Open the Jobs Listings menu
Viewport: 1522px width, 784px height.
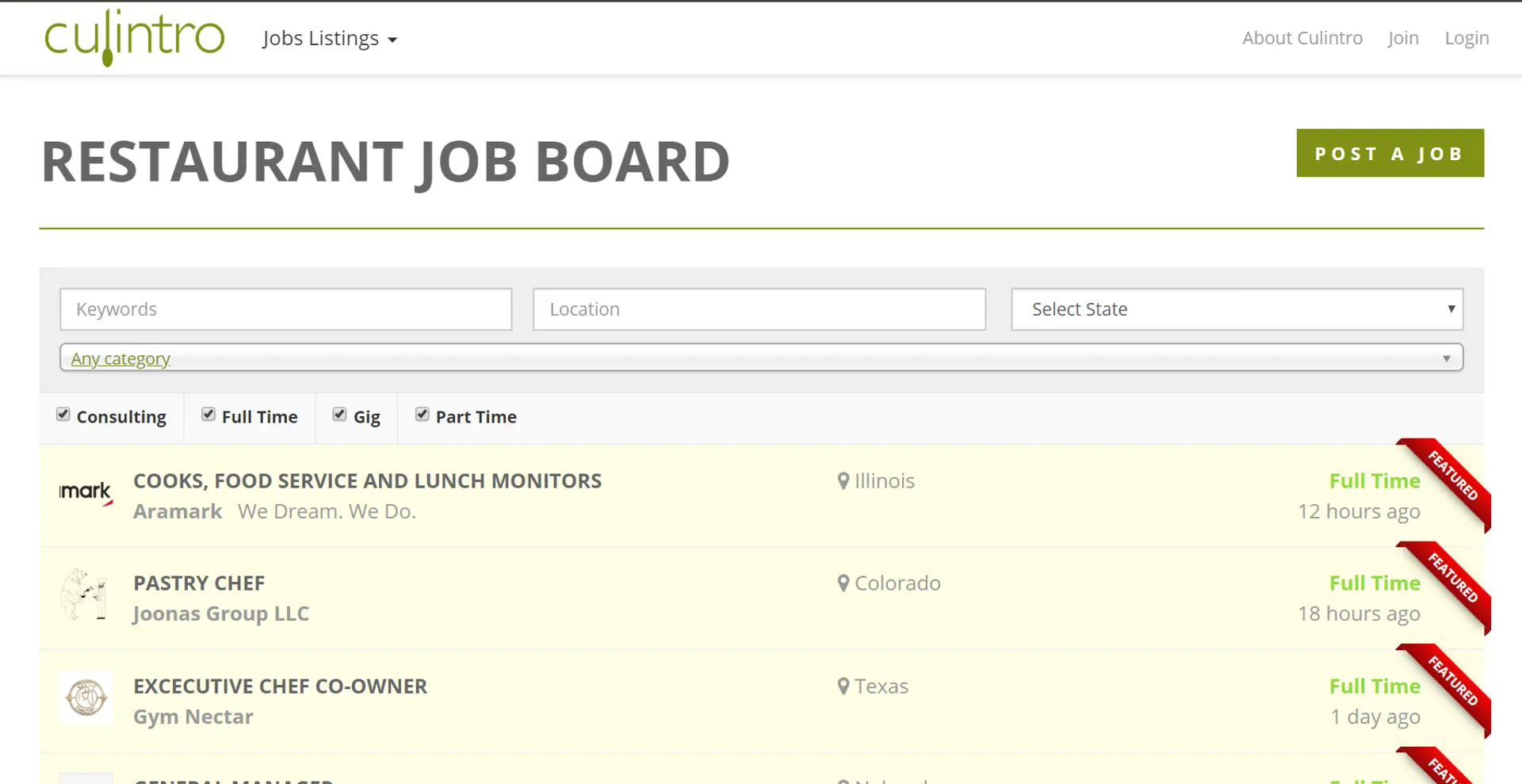click(x=330, y=38)
